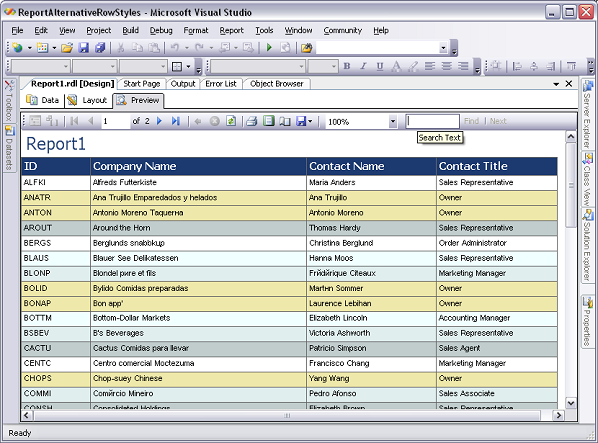
Task: Open the Solution Explorer side tab
Action: [587, 246]
